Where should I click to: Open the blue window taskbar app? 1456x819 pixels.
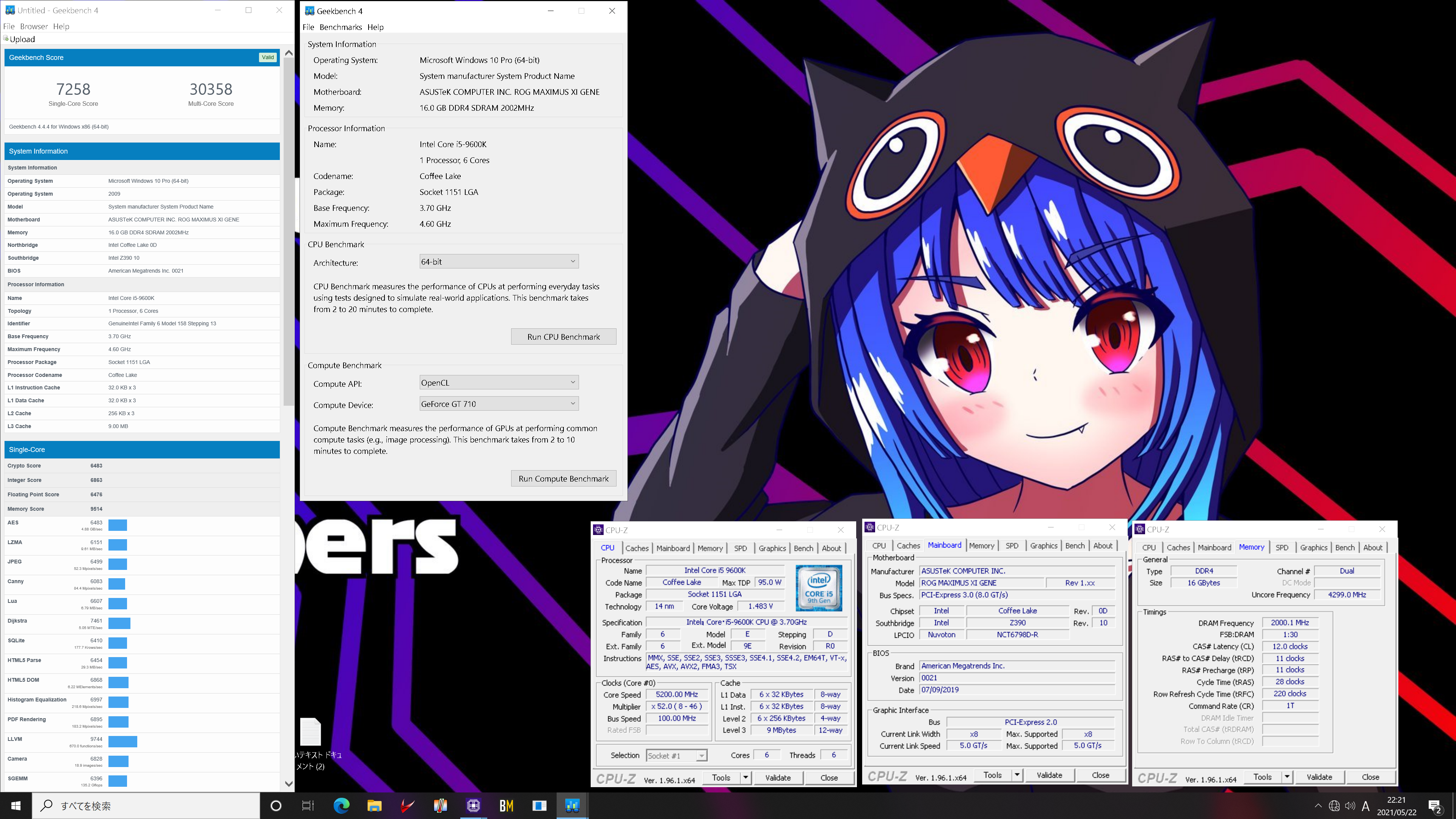(x=539, y=805)
